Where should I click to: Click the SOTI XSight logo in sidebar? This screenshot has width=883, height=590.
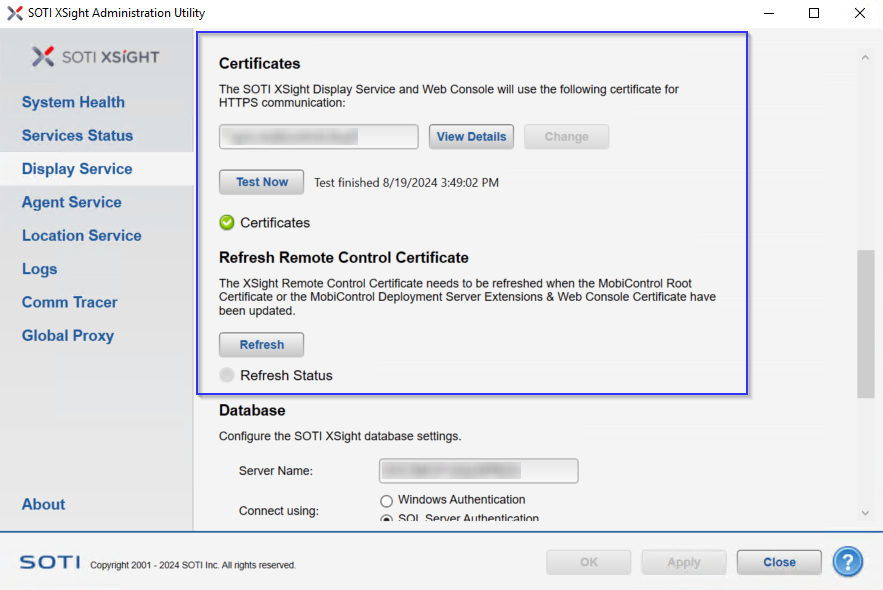pos(95,56)
